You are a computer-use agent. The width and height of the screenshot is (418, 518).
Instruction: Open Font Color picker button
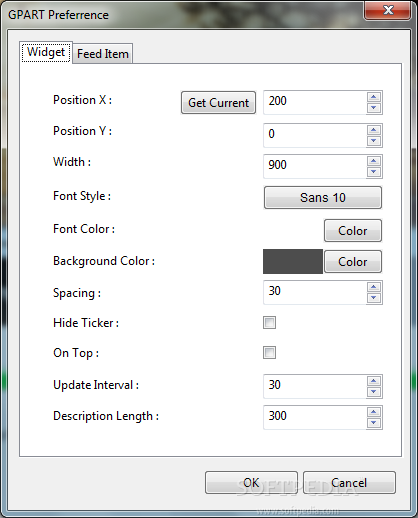click(353, 230)
